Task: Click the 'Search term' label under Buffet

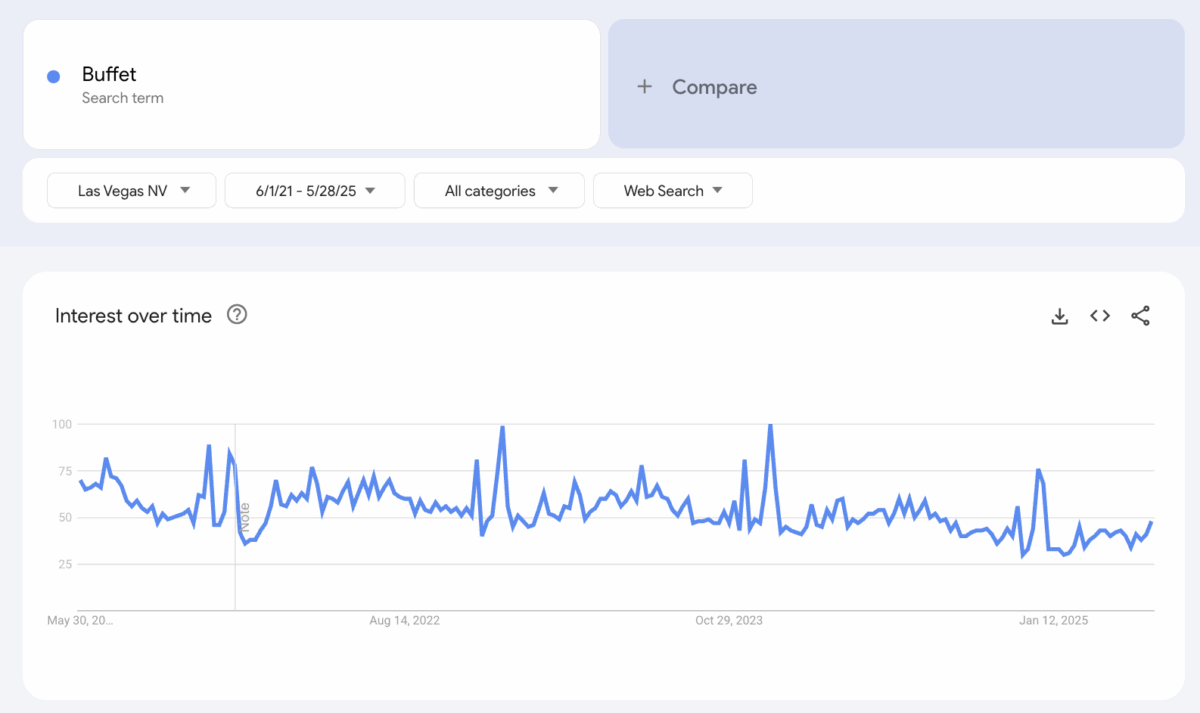Action: click(x=123, y=98)
